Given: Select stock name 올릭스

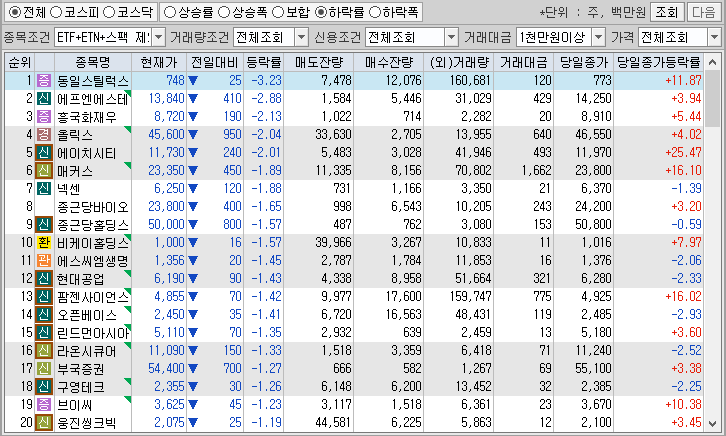Looking at the screenshot, I should pyautogui.click(x=75, y=135).
